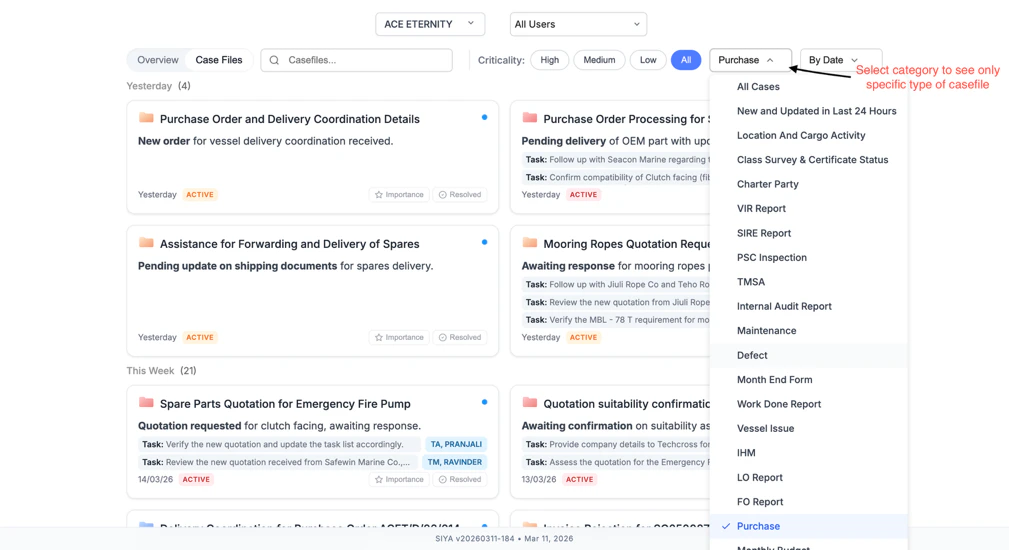Viewport: 1009px width, 550px height.
Task: Click Resolved on Spare Parts Quotation case
Action: (x=460, y=479)
